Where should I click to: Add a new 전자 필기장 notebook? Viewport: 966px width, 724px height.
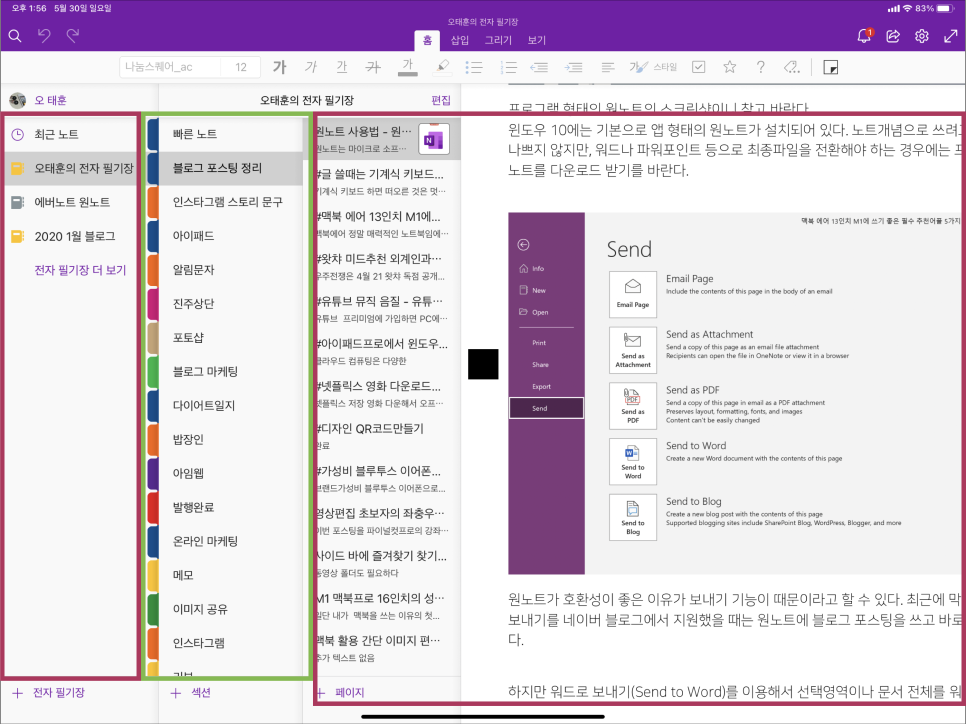pyautogui.click(x=49, y=693)
